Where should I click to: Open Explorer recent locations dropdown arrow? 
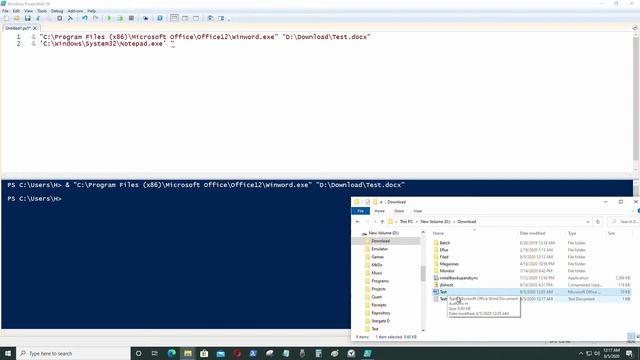pyautogui.click(x=375, y=222)
